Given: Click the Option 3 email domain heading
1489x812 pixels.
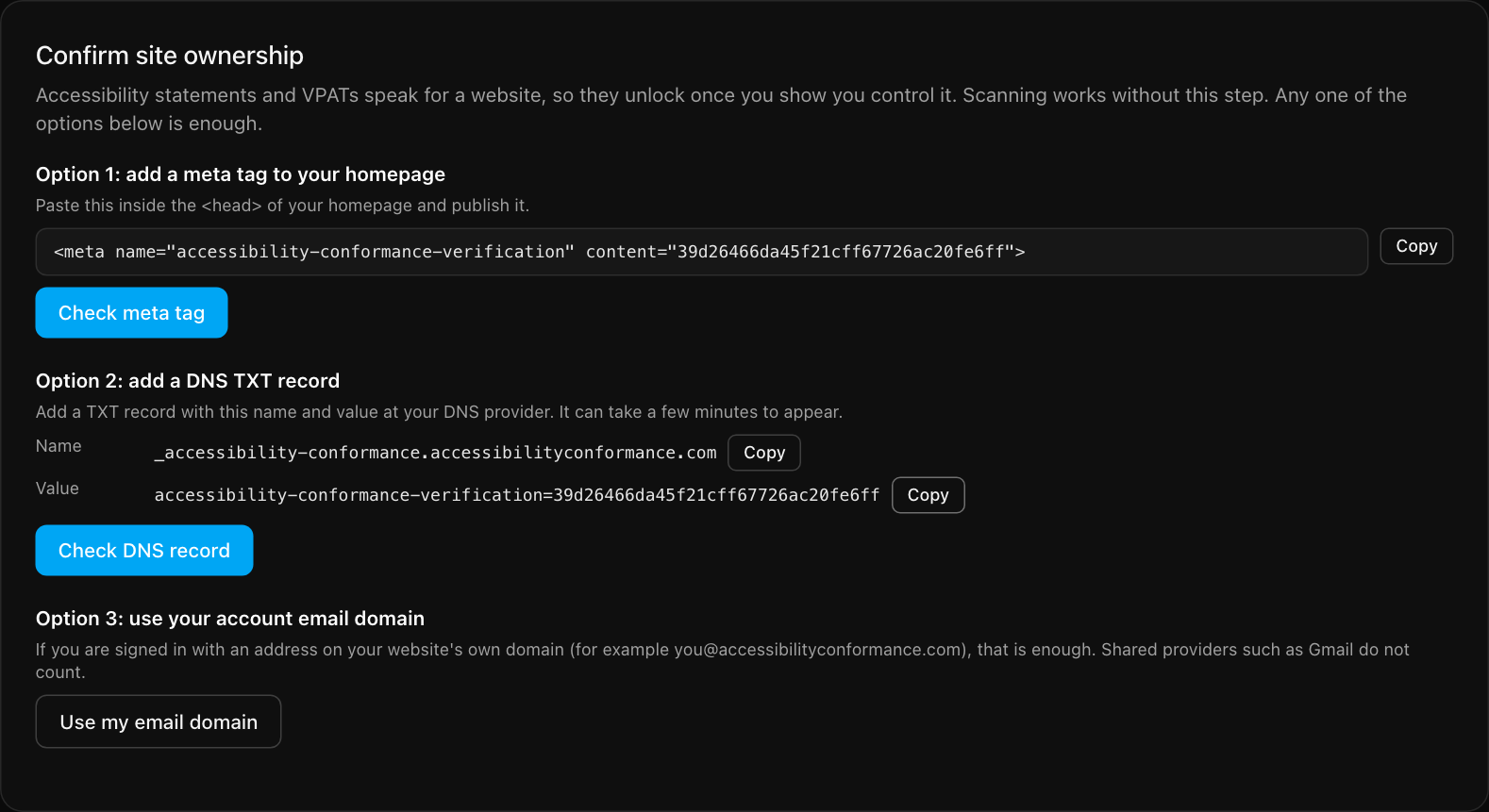Looking at the screenshot, I should [230, 619].
